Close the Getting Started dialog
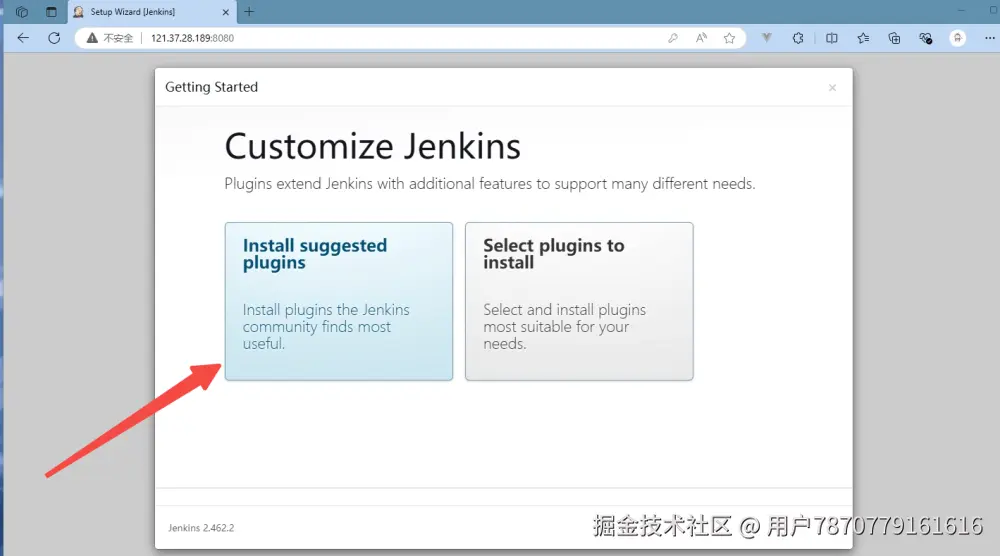 [832, 88]
